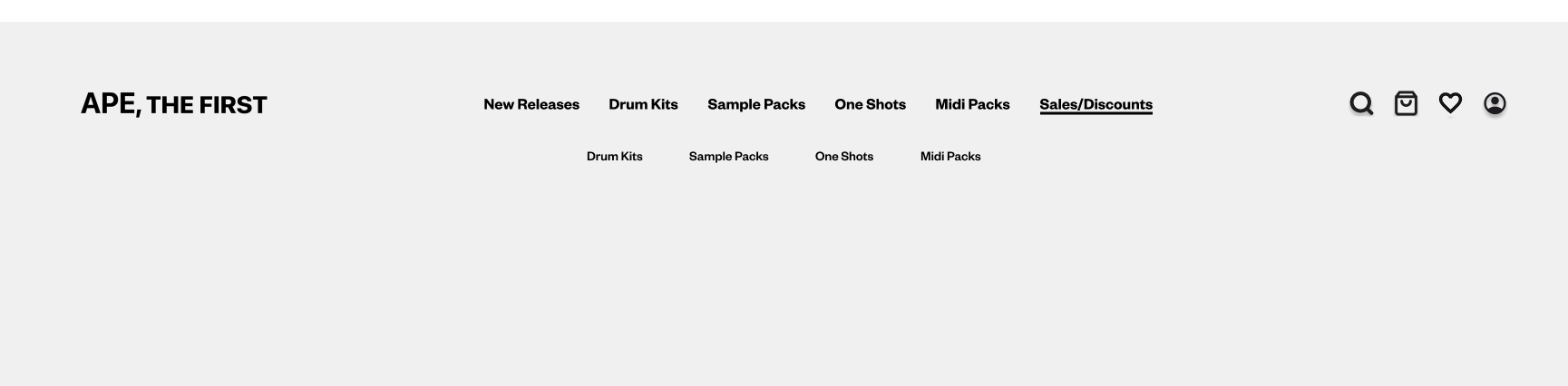
Task: Click the "APE," word in the logo
Action: coord(110,104)
